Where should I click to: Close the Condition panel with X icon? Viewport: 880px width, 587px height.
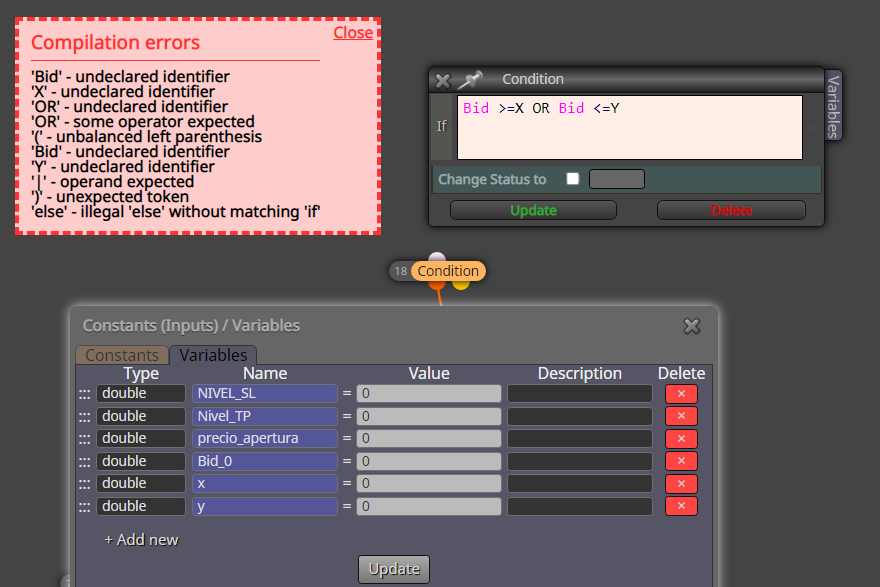point(443,81)
